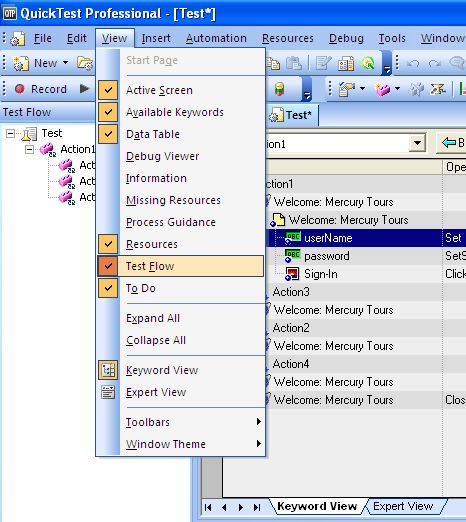The image size is (466, 522).
Task: Click the Resources menu in the menu bar
Action: [288, 38]
